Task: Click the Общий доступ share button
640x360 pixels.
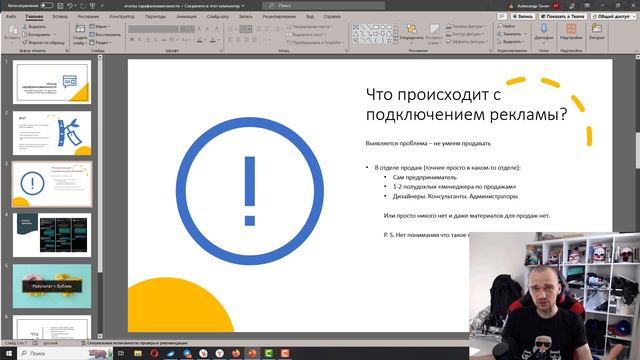Action: tap(613, 16)
